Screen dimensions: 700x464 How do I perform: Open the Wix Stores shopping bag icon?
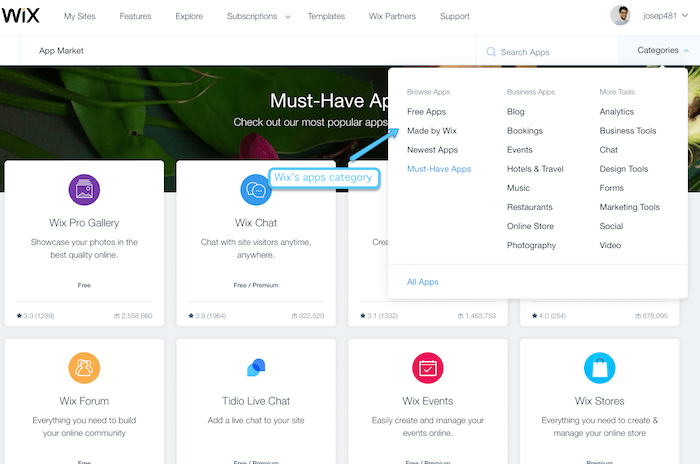(600, 368)
